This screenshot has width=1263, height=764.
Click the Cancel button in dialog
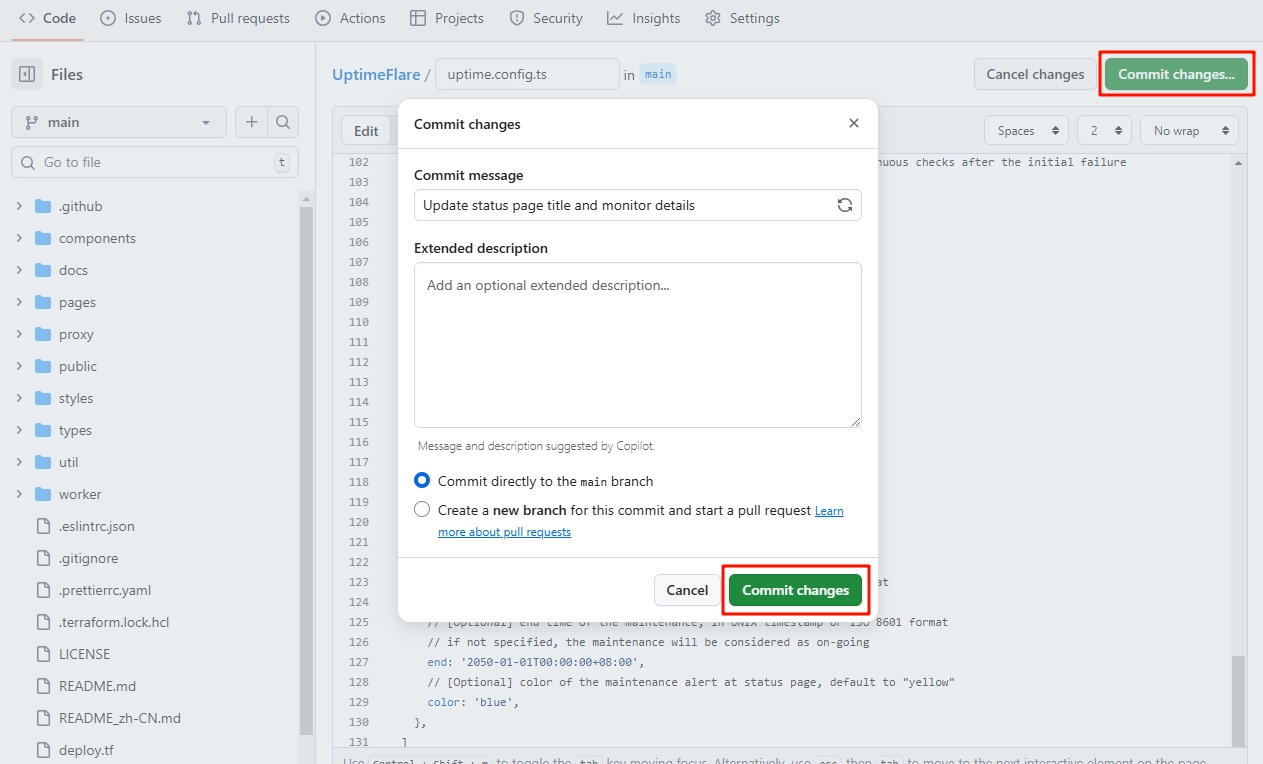(x=687, y=590)
